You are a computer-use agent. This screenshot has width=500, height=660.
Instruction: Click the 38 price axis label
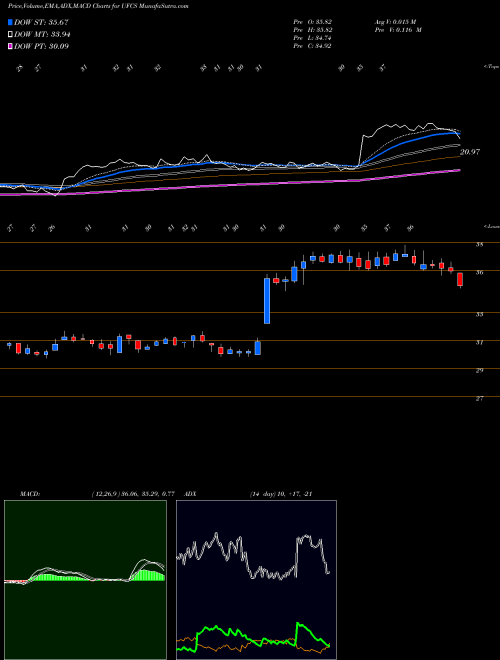click(x=479, y=244)
